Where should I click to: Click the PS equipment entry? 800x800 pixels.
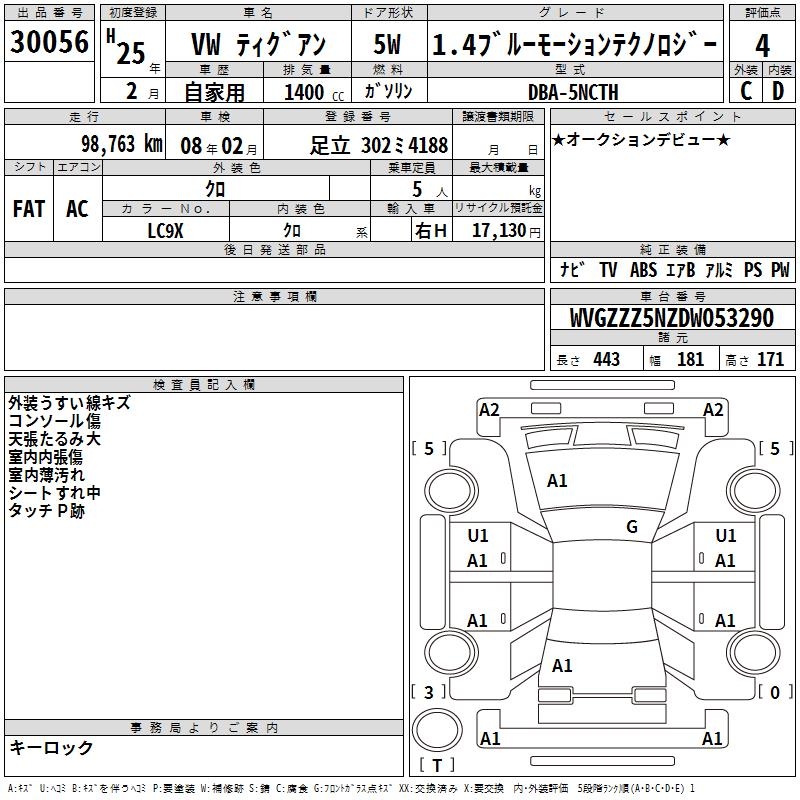pos(753,269)
